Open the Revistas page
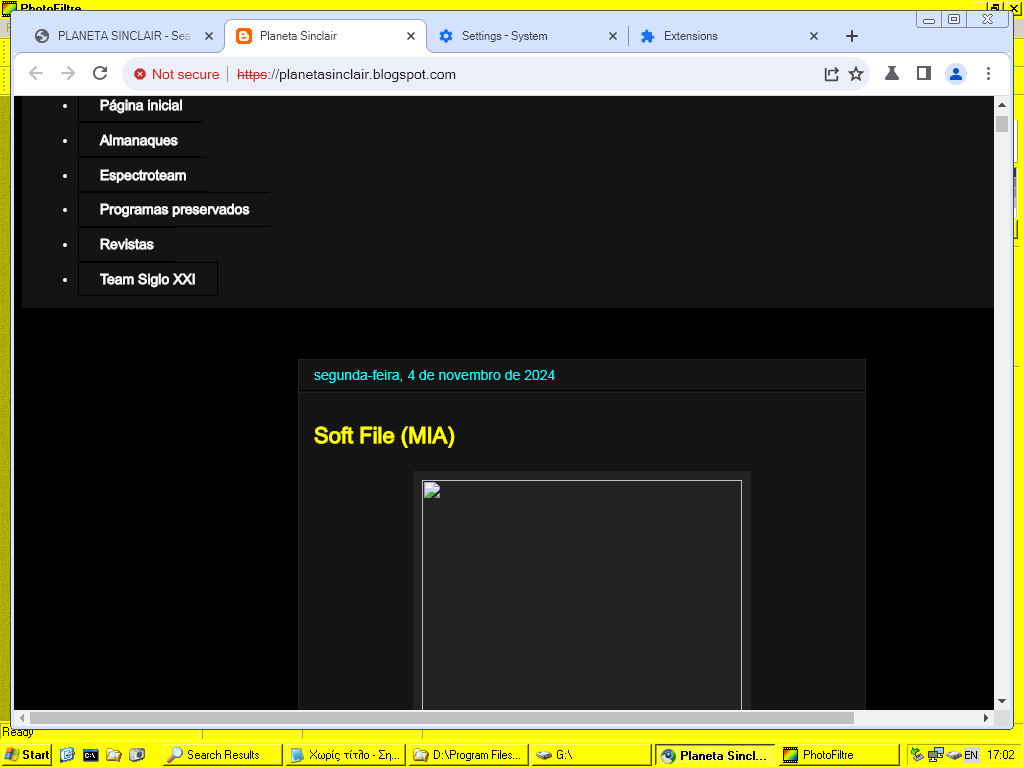Screen dimensions: 1024x768 [x=127, y=245]
